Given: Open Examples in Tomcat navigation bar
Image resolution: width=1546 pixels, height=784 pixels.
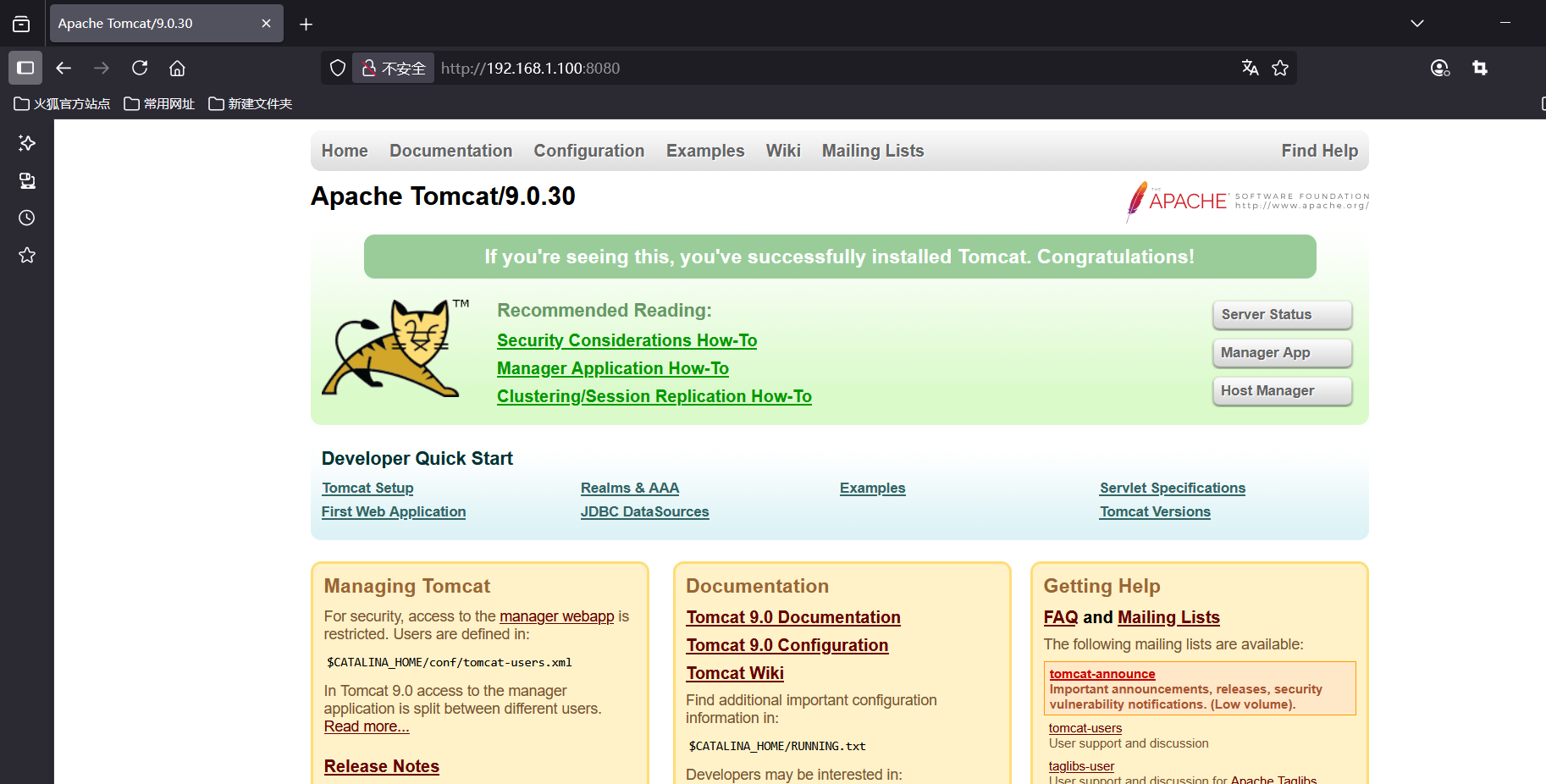Looking at the screenshot, I should pyautogui.click(x=705, y=151).
